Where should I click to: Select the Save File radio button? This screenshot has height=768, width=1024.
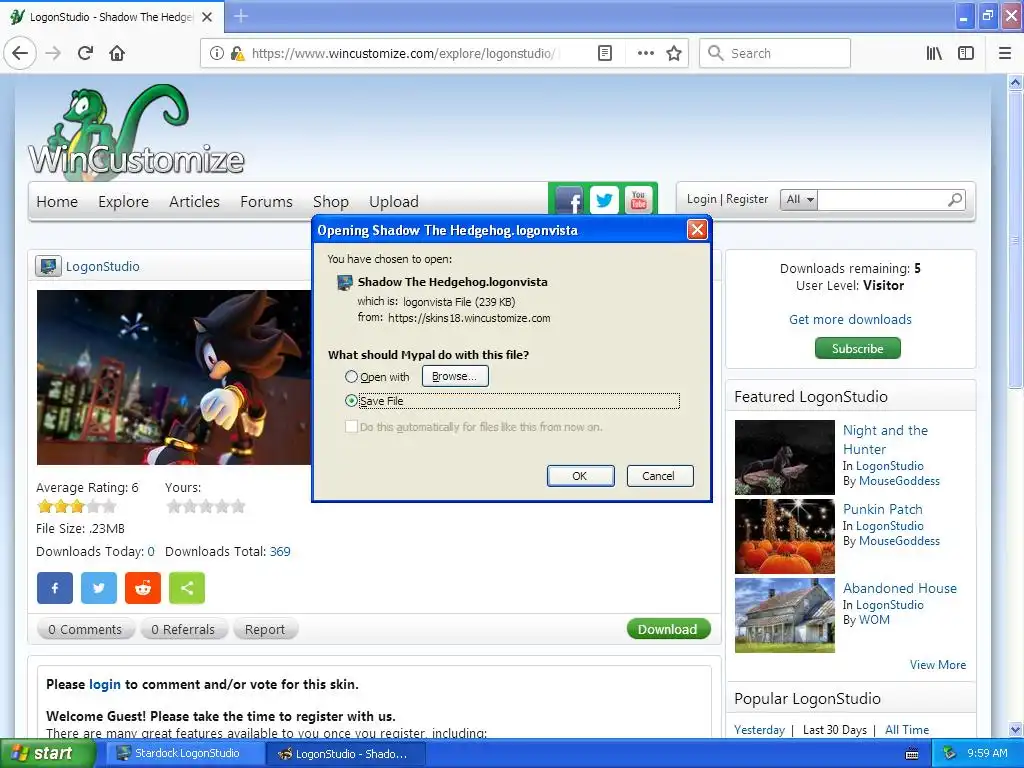tap(351, 401)
